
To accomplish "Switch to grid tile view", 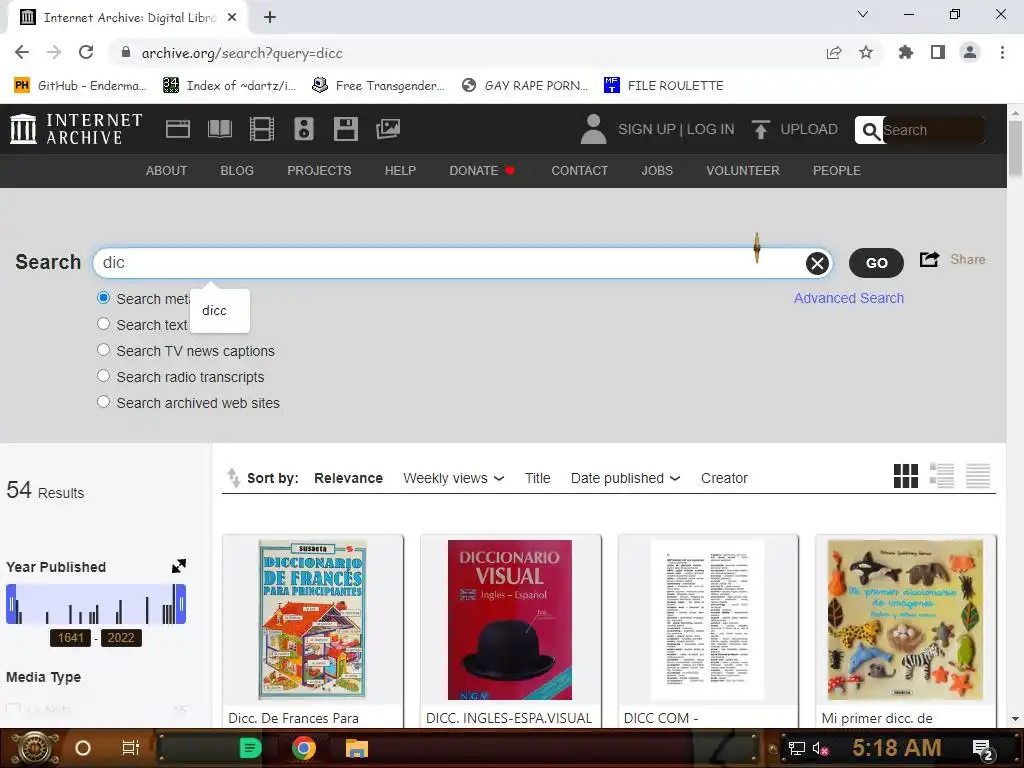I will click(x=906, y=476).
